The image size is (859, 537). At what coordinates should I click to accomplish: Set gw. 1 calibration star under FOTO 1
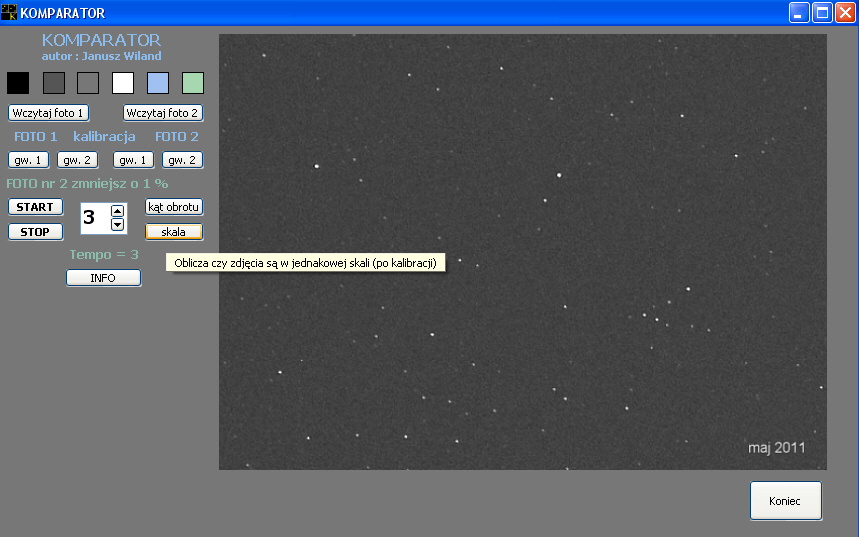pos(28,160)
